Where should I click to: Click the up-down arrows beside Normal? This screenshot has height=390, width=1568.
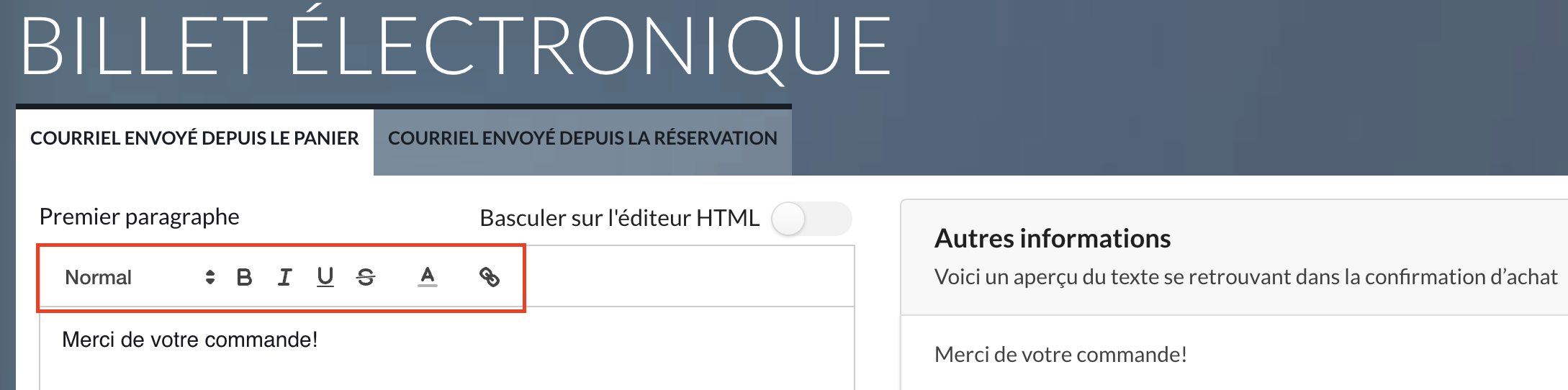[x=210, y=277]
